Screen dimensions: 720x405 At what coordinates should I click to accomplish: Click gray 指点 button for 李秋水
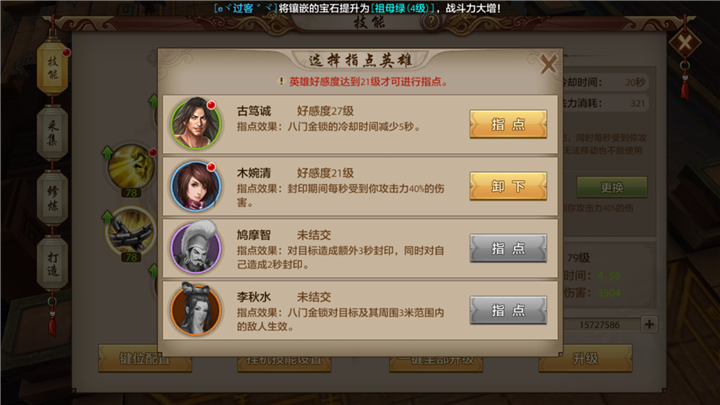(x=508, y=310)
